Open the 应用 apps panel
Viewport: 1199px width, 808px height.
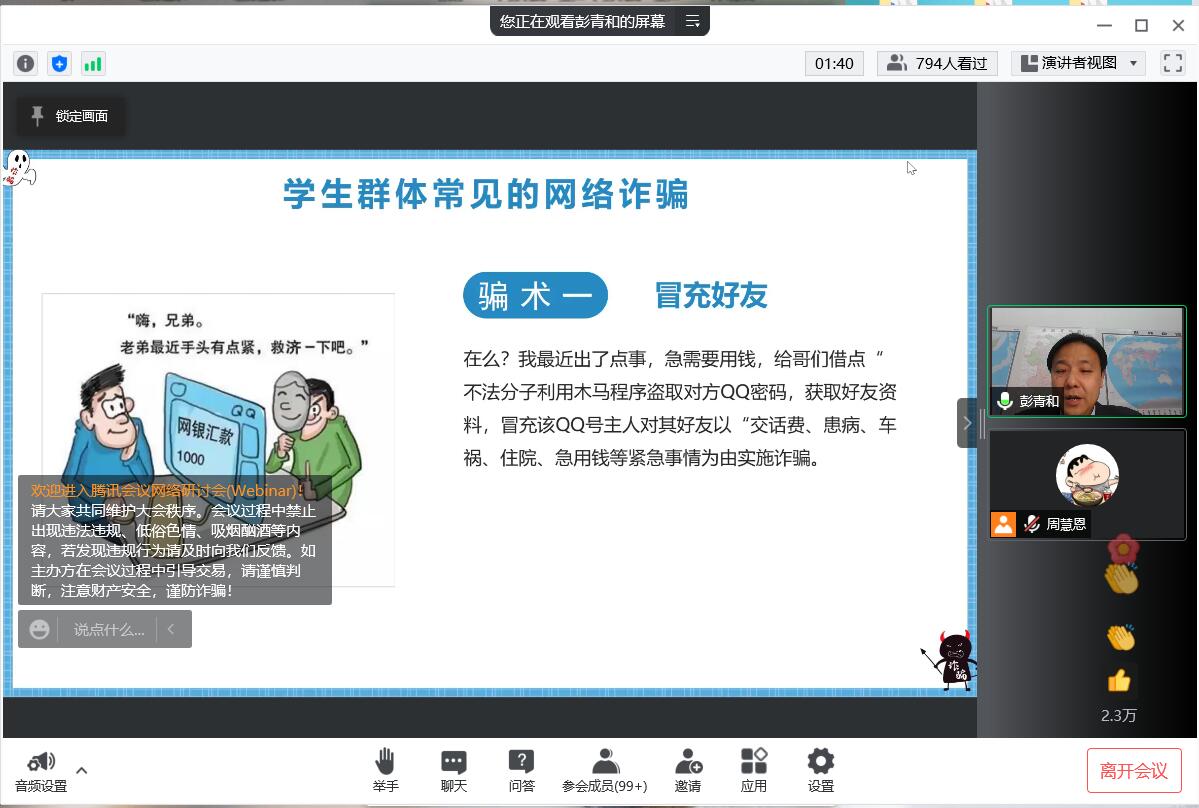click(753, 770)
